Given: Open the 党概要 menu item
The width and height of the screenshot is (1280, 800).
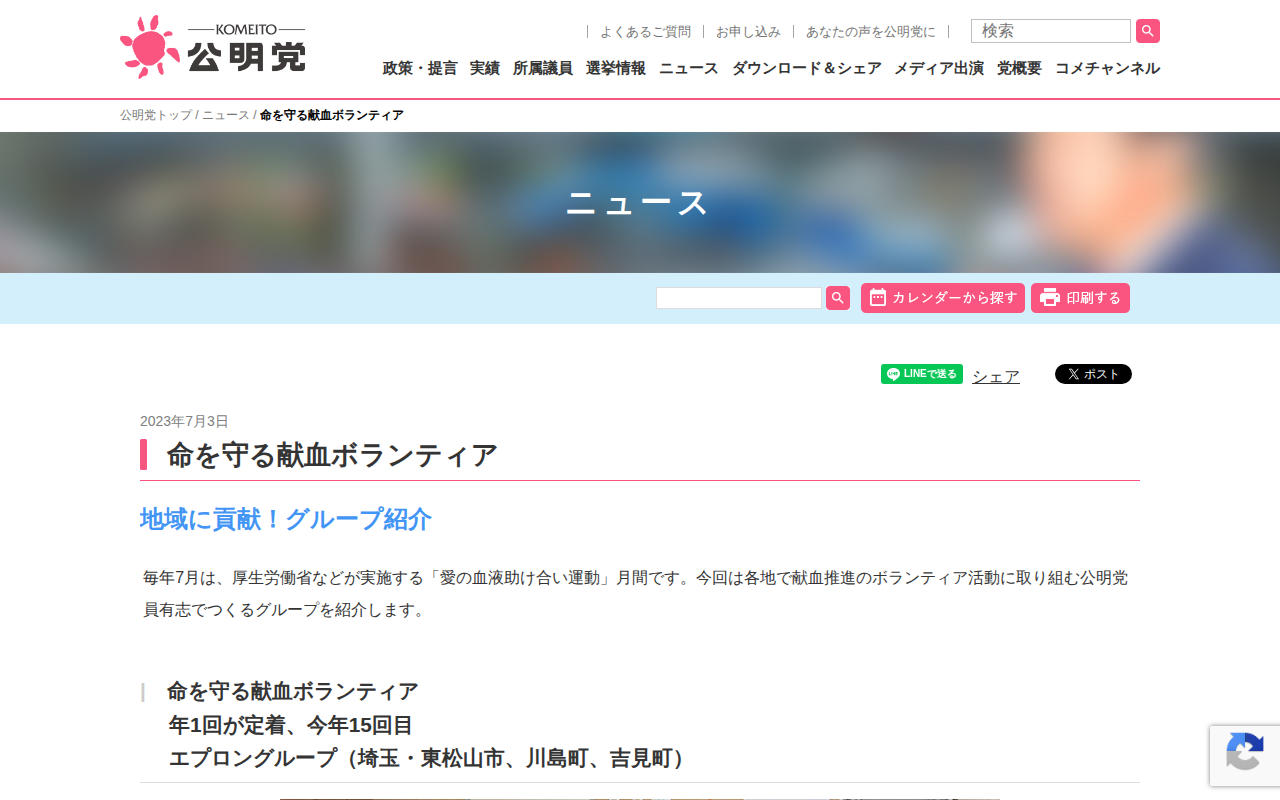Looking at the screenshot, I should (x=1019, y=68).
